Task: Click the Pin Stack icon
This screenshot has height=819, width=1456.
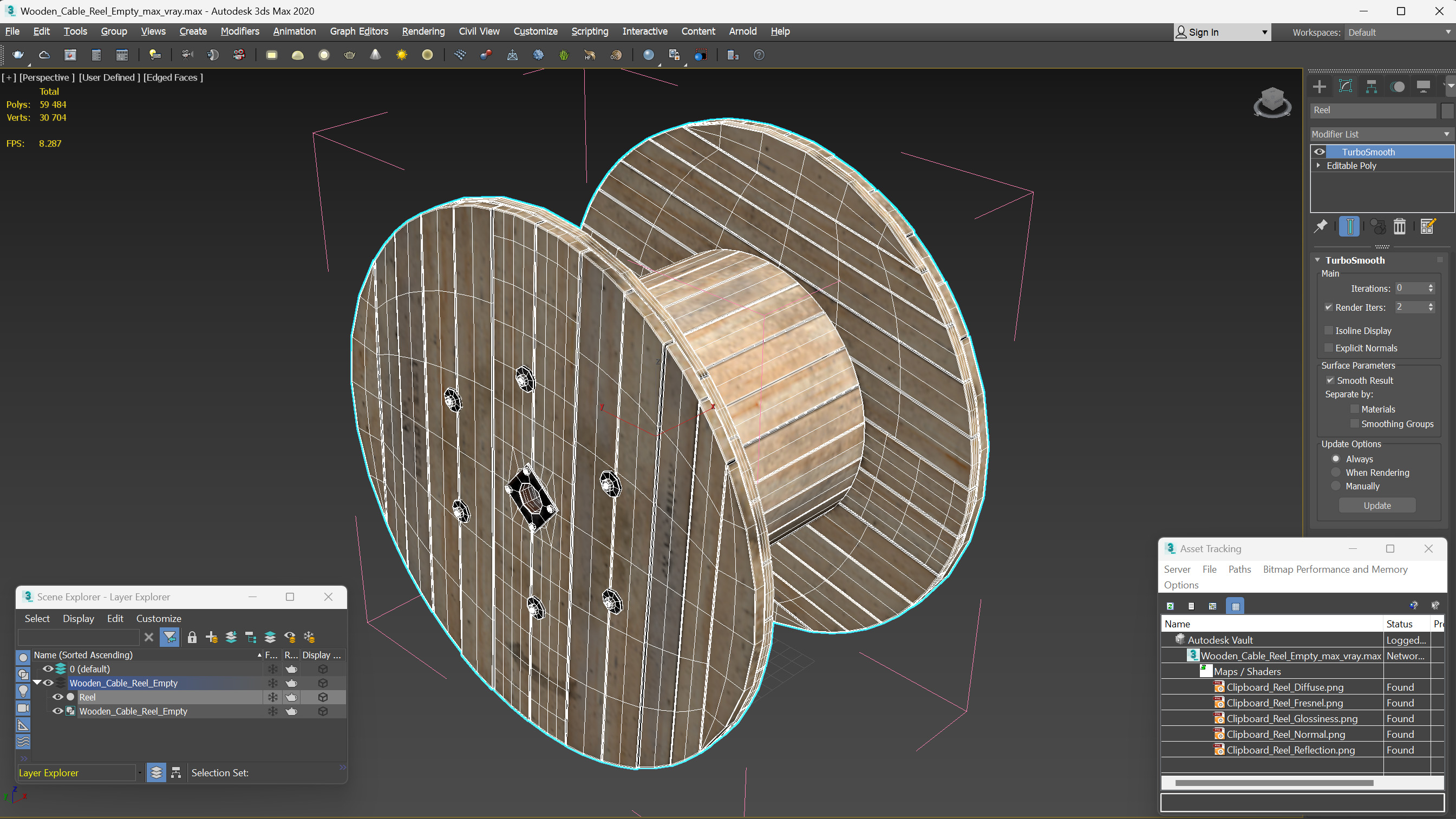Action: tap(1320, 227)
